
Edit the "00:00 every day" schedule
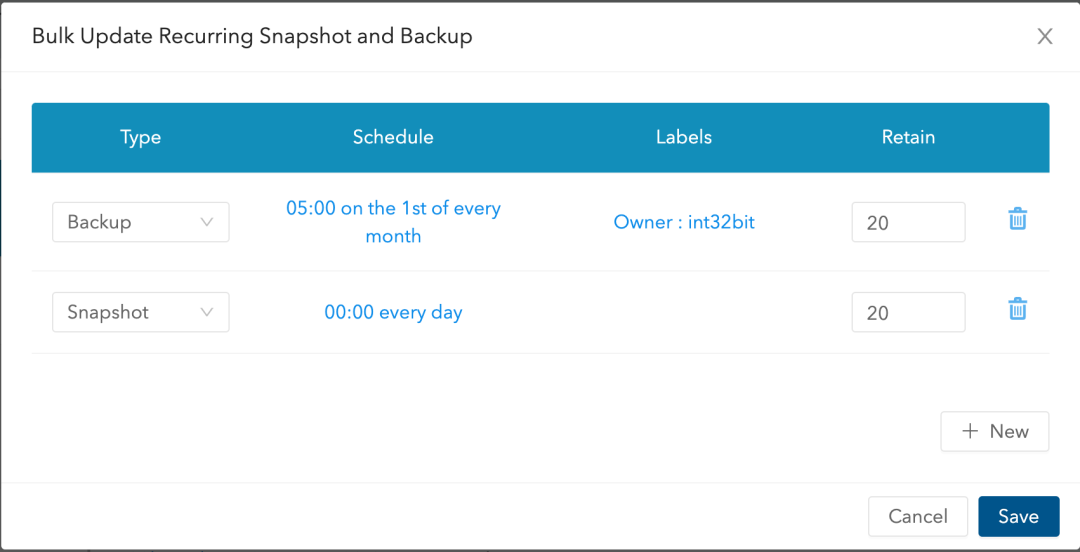[x=393, y=312]
